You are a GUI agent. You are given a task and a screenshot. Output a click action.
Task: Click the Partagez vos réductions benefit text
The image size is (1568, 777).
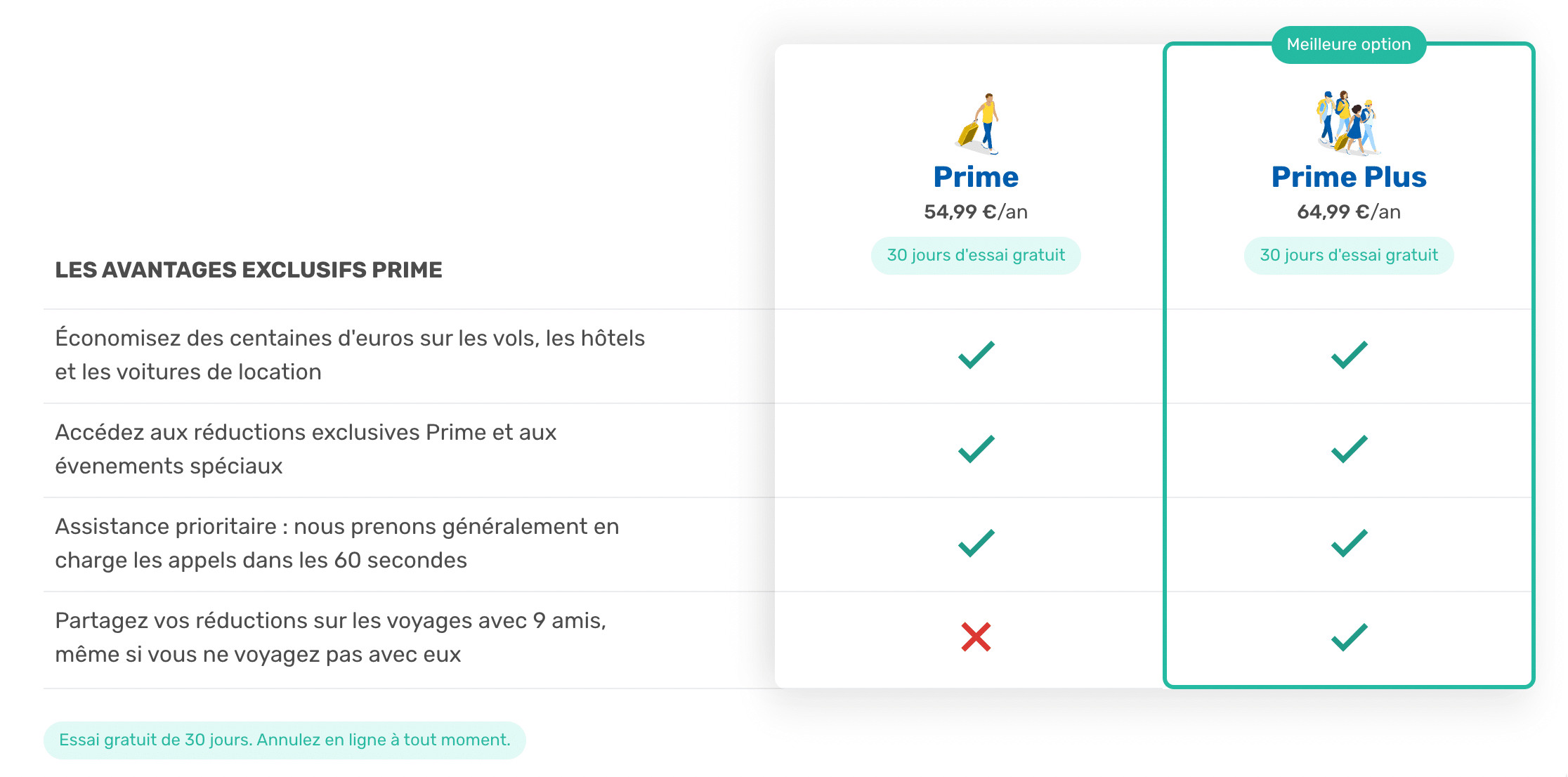coord(330,637)
